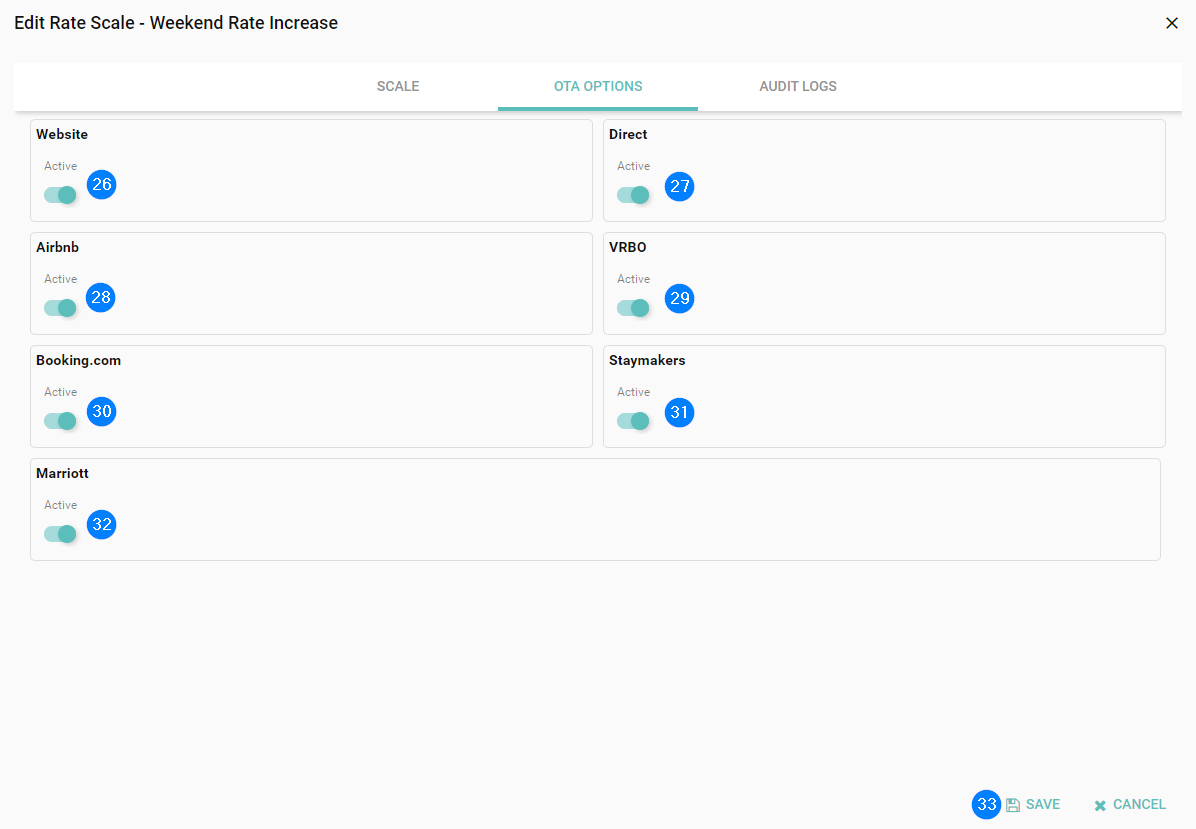Open the Audit Logs tab
The image size is (1196, 829).
(798, 86)
